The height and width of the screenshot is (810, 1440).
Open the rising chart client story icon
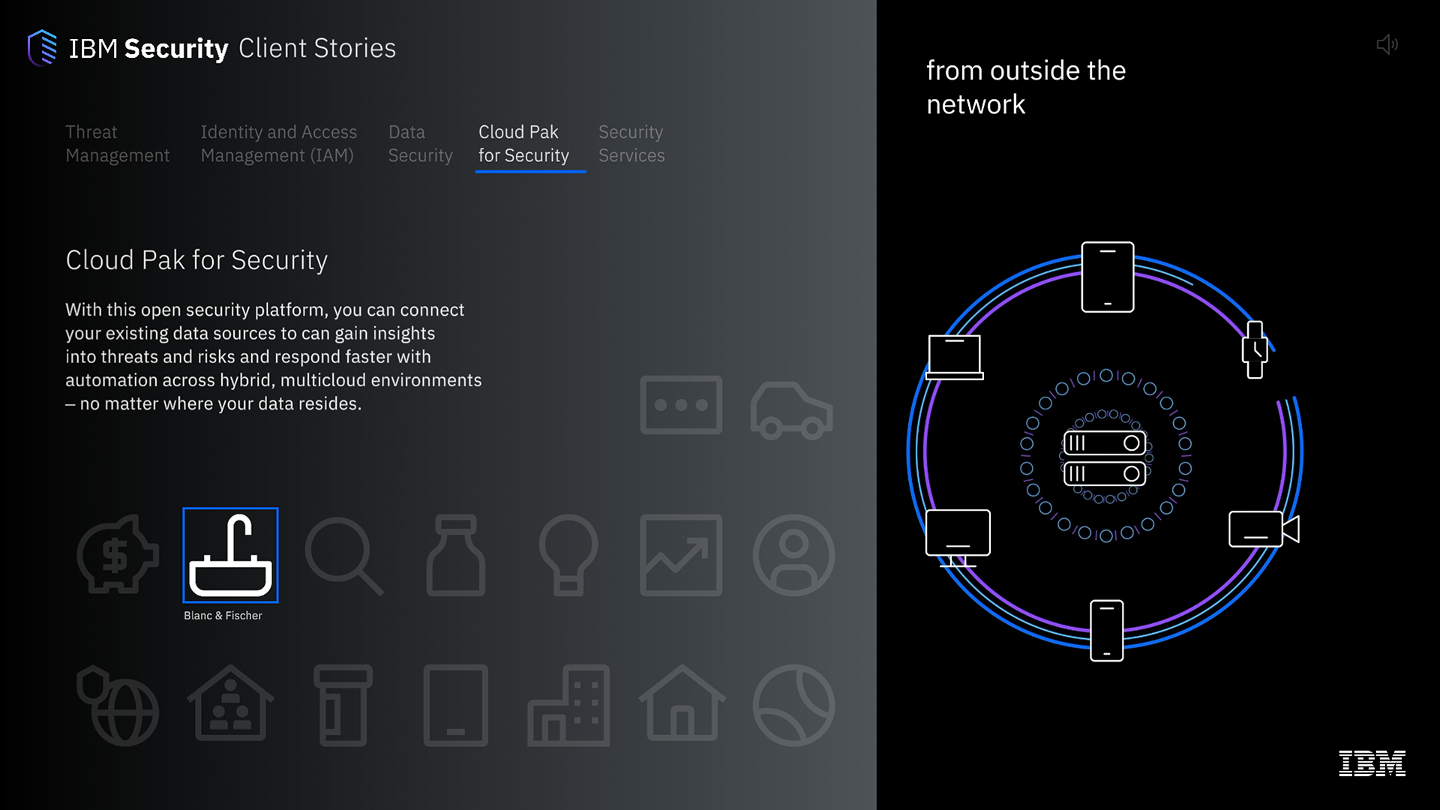[681, 555]
